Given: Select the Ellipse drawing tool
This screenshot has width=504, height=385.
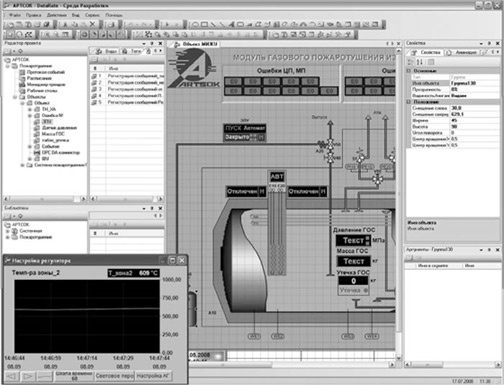Looking at the screenshot, I should (196, 24).
